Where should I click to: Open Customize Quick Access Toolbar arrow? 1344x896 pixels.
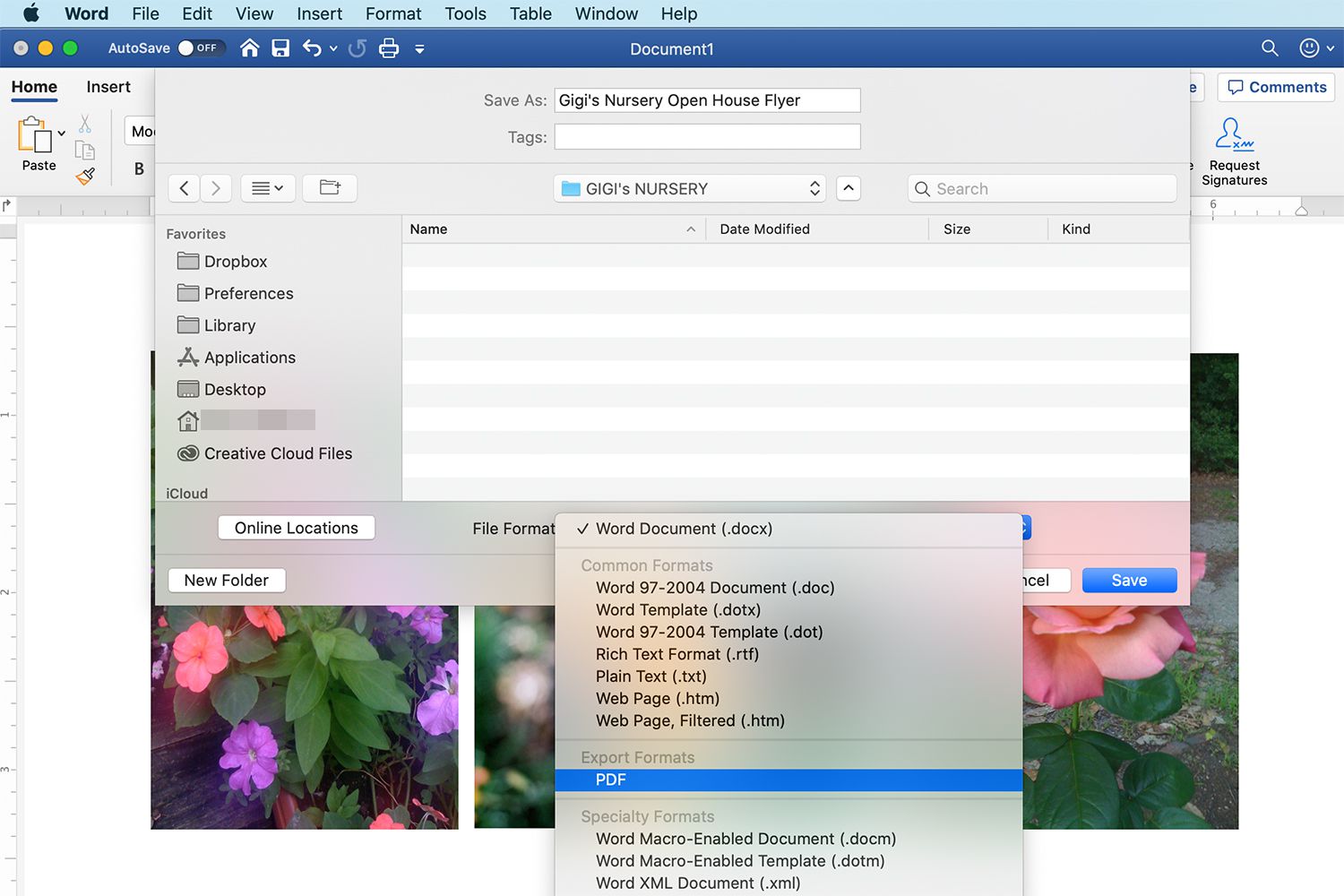(x=419, y=49)
